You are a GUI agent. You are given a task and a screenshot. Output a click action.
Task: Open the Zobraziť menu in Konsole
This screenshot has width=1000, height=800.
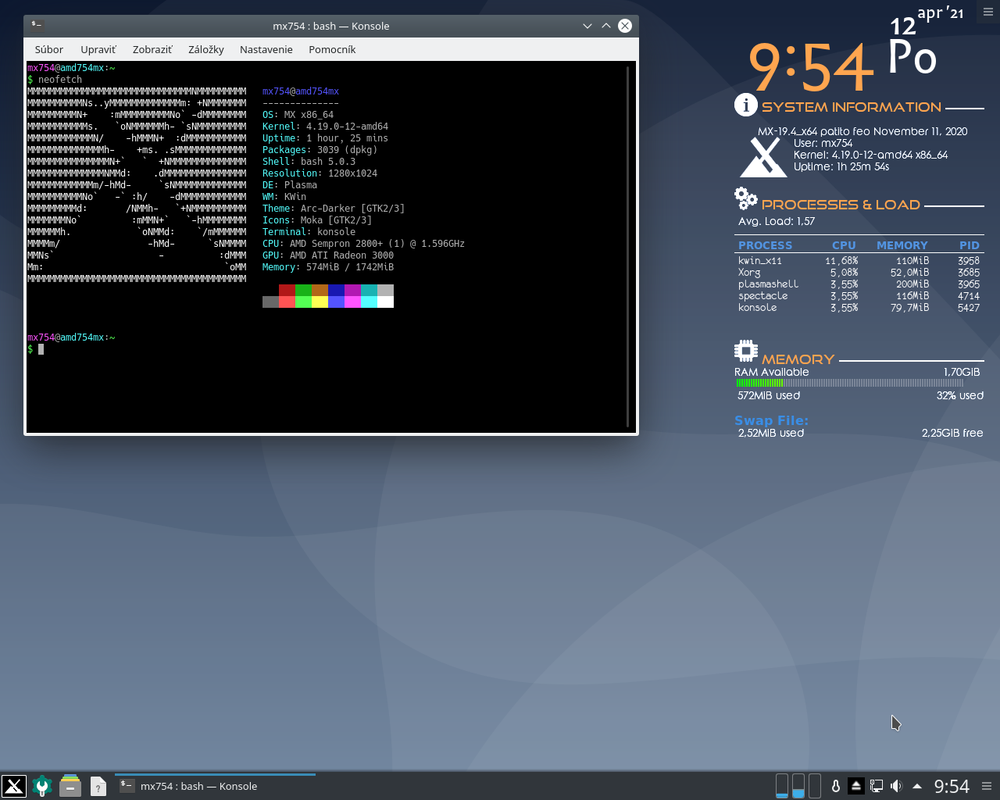pyautogui.click(x=152, y=49)
